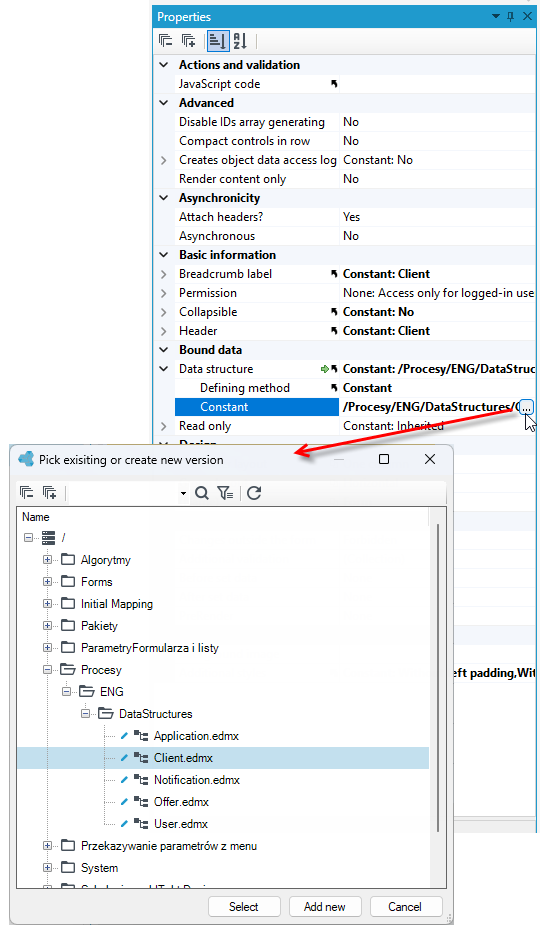Expand Initial Mapping folder

coord(47,604)
